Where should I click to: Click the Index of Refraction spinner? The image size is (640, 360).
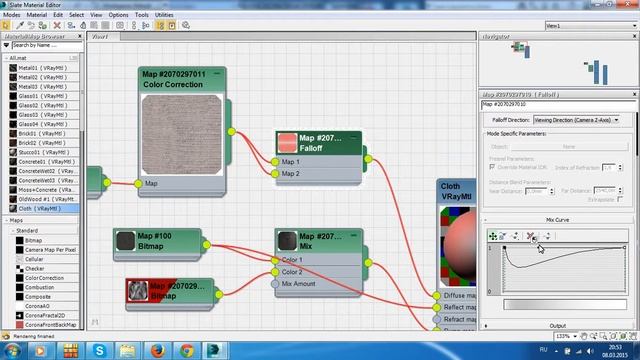[620, 167]
